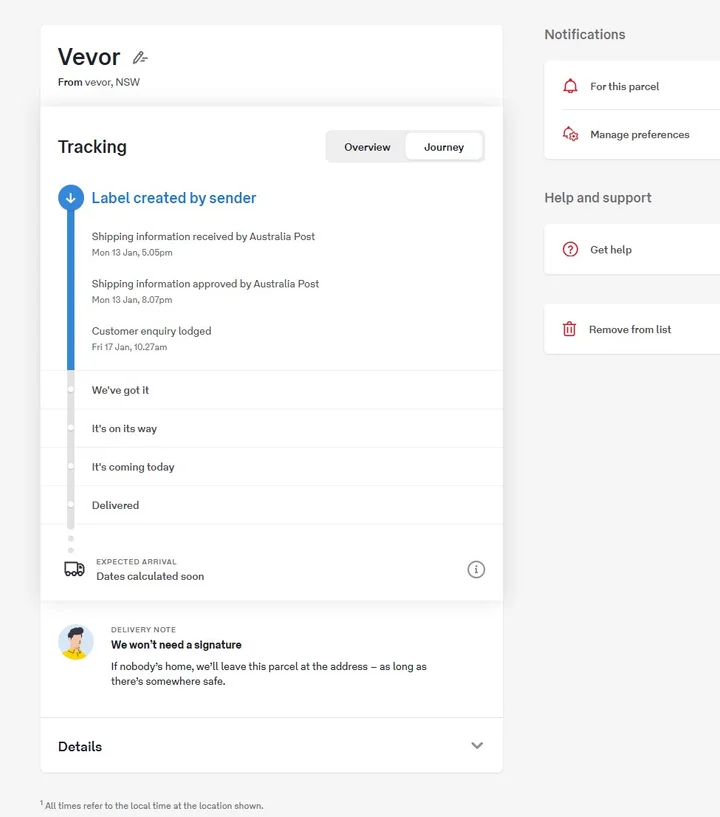Screen dimensions: 720x817
Task: Select the We've got it tracking stage
Action: pyautogui.click(x=120, y=389)
